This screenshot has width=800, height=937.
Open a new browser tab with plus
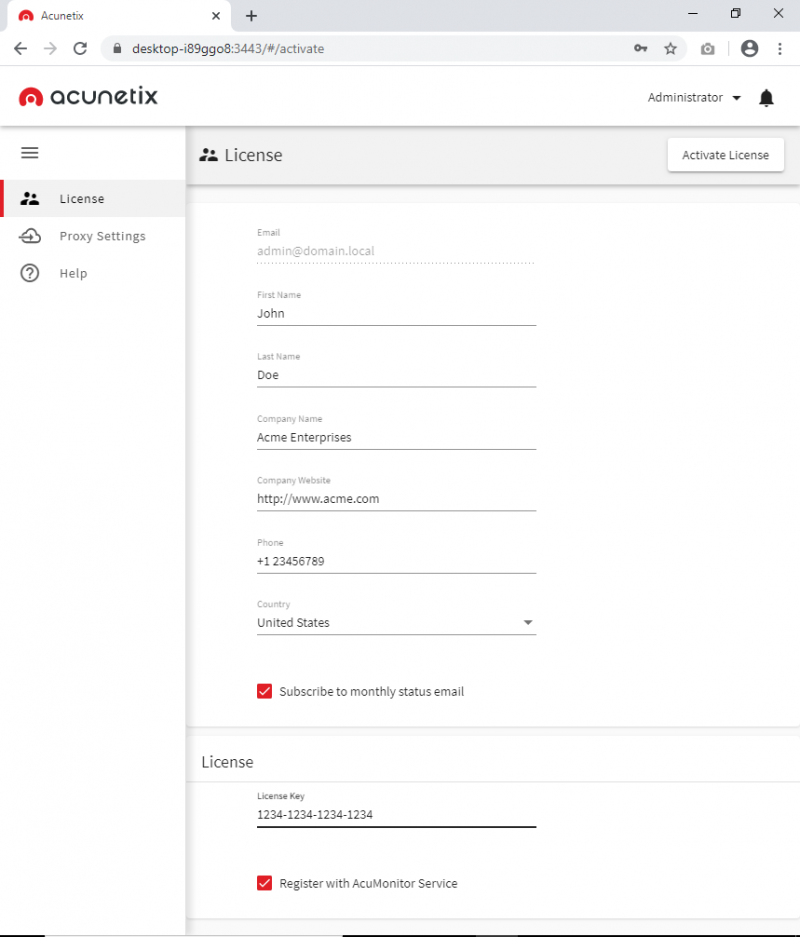pos(252,16)
